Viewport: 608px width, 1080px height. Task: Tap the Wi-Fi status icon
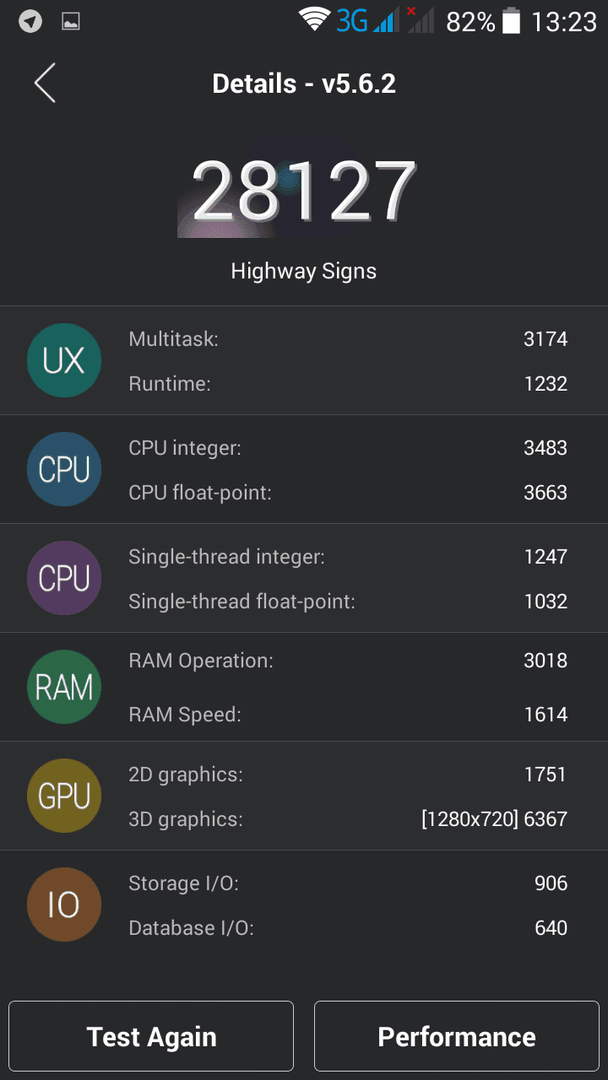pyautogui.click(x=315, y=21)
